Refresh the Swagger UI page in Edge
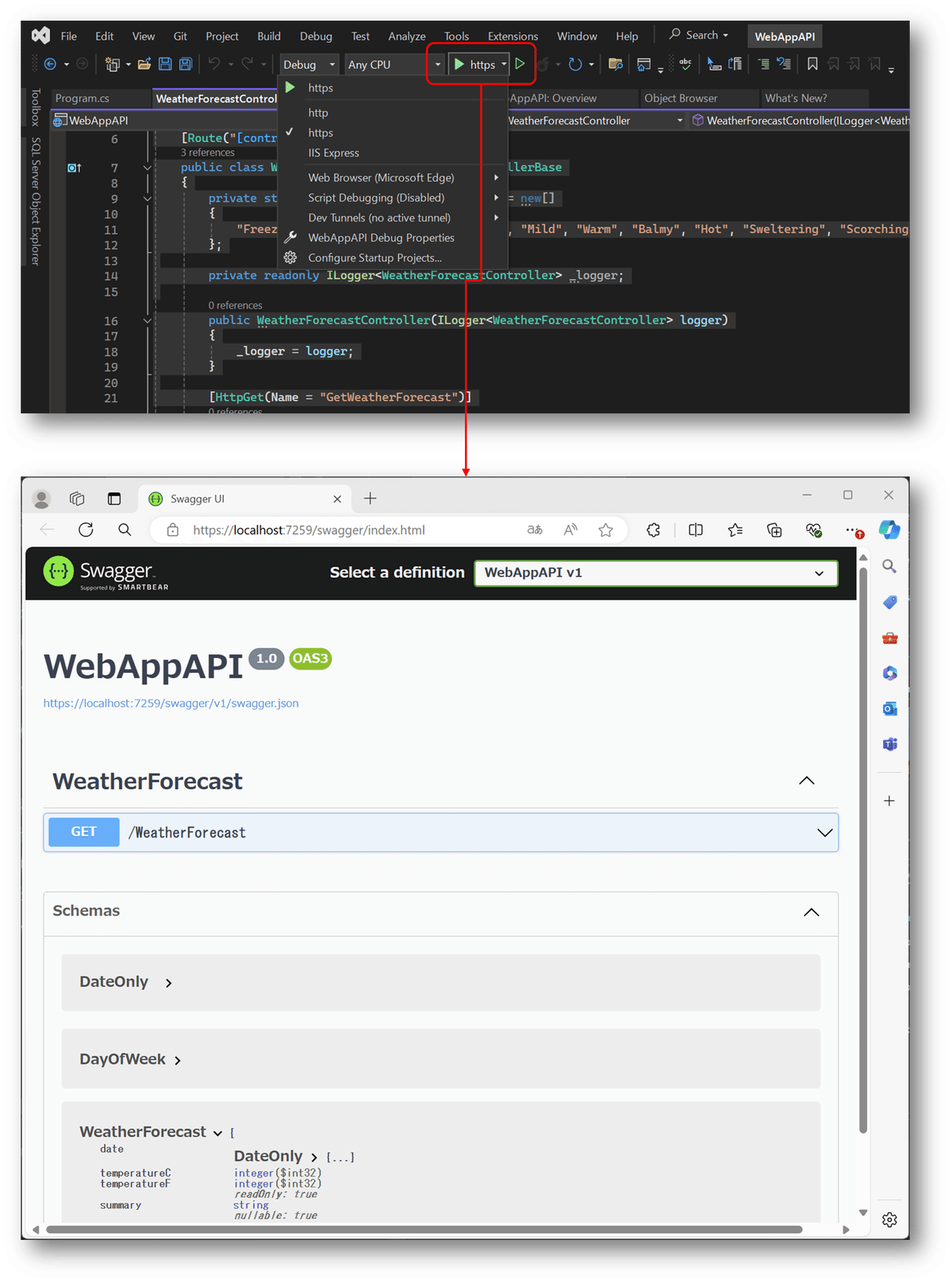The width and height of the screenshot is (952, 1282). click(x=86, y=530)
